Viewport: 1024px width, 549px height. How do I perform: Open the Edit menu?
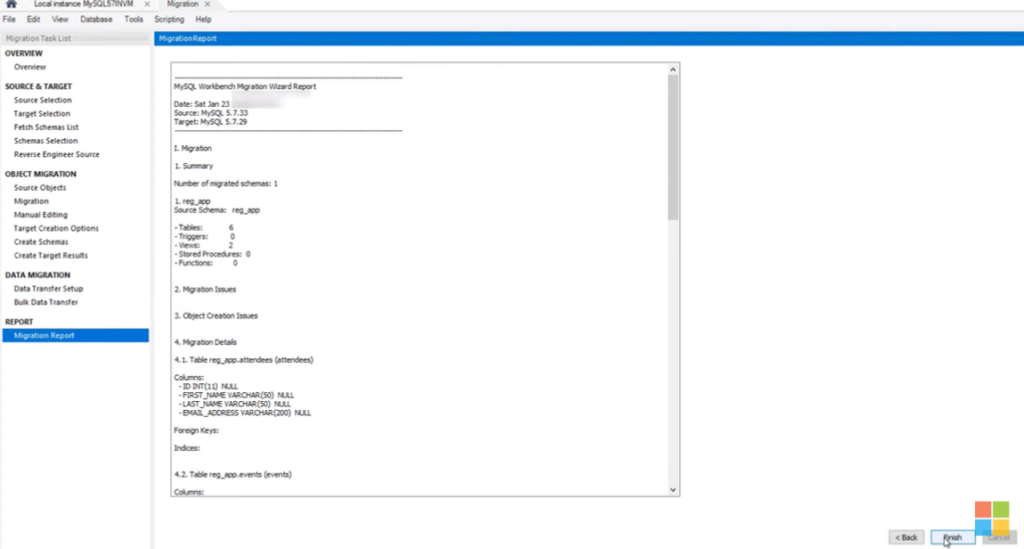point(33,20)
